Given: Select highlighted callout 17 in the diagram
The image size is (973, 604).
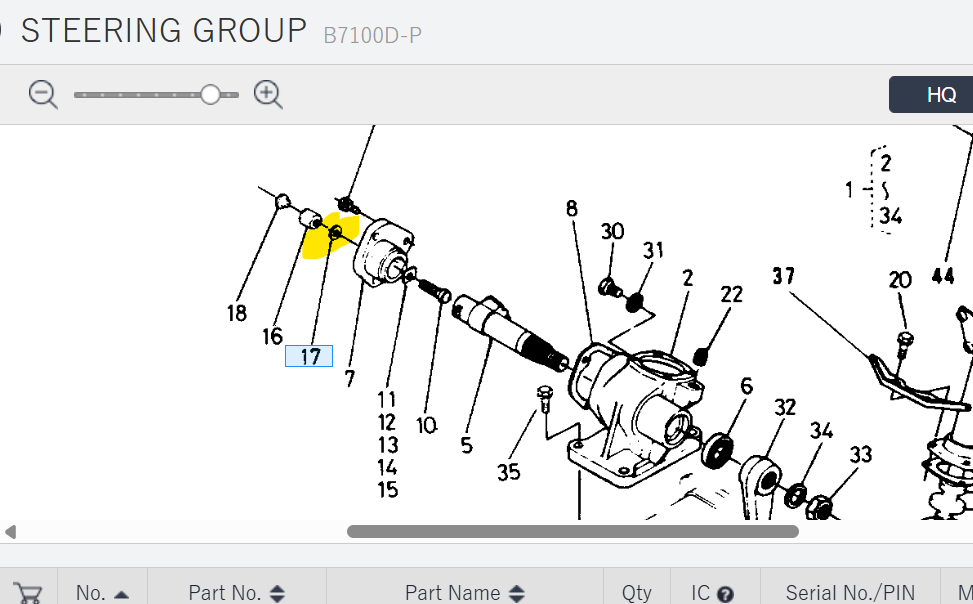Looking at the screenshot, I should click(309, 356).
